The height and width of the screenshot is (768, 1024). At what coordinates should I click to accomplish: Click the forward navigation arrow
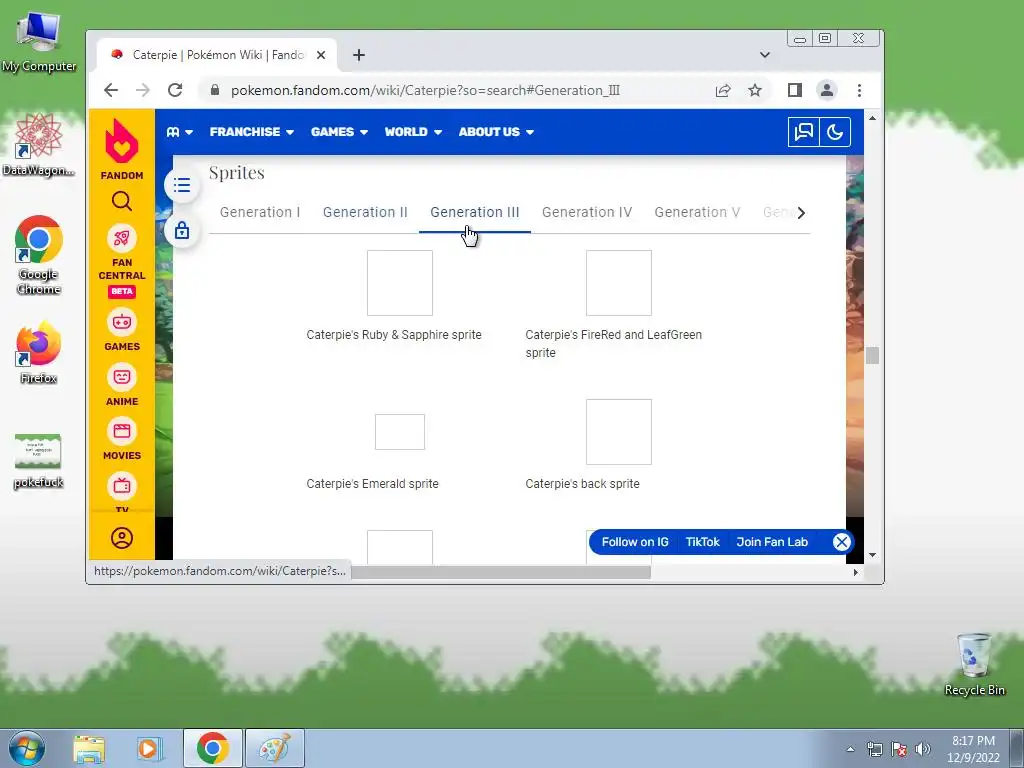tap(143, 90)
